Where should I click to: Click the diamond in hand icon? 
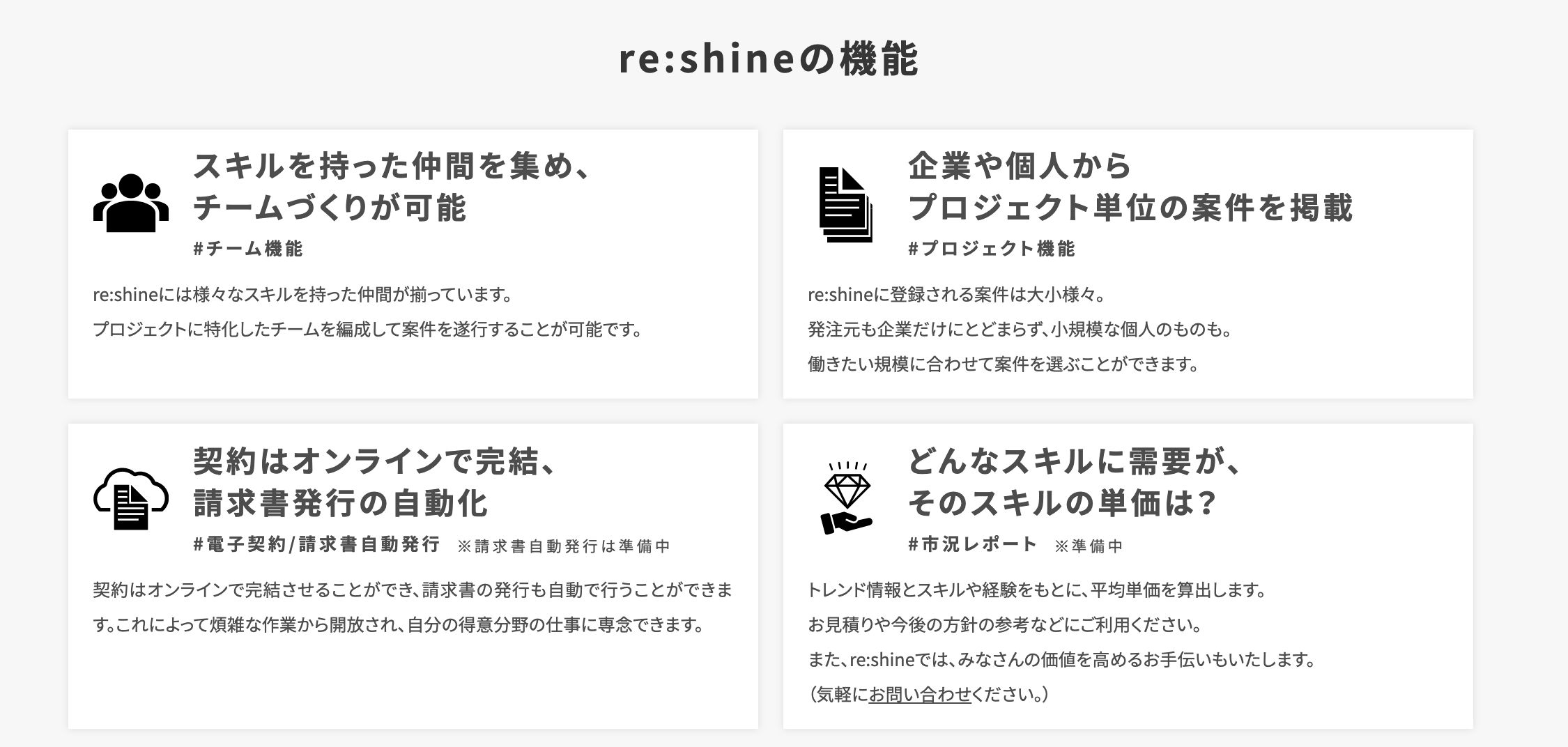[847, 498]
